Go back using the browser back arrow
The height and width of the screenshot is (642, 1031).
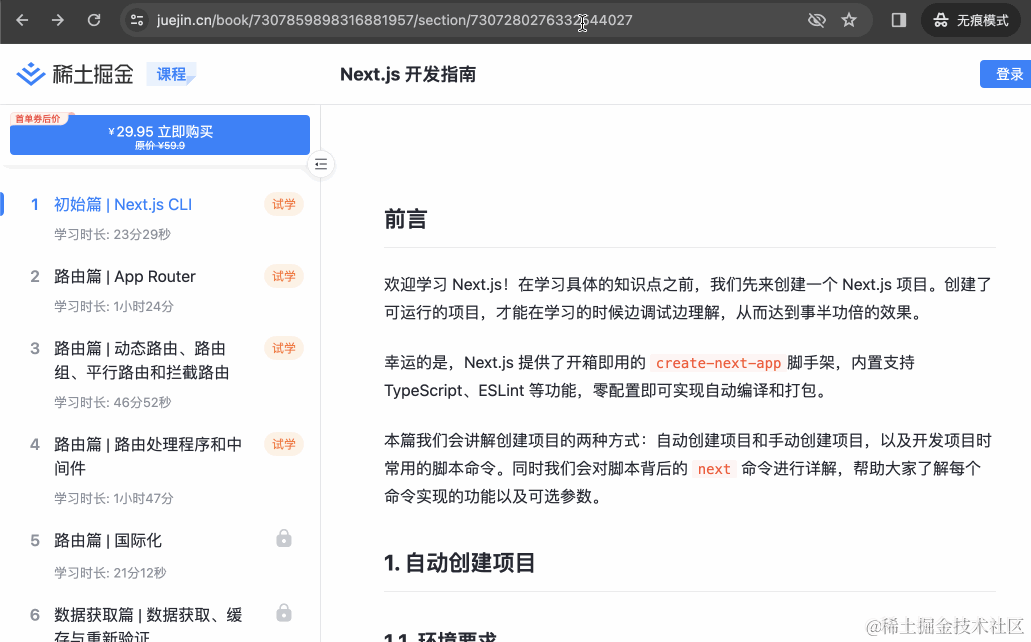point(22,20)
